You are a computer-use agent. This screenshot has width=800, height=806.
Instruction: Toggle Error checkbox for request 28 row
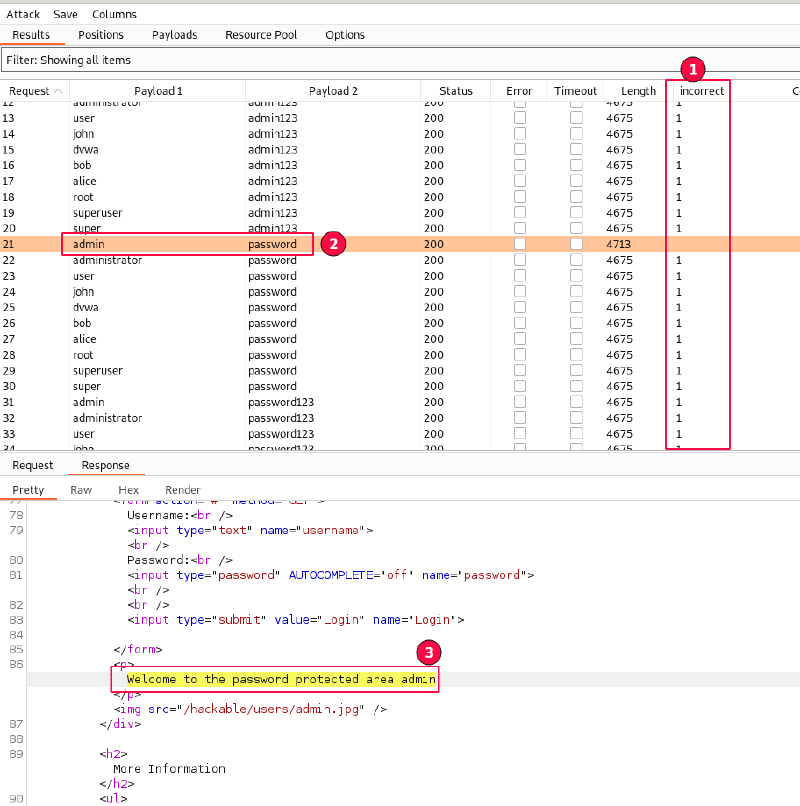(x=519, y=355)
